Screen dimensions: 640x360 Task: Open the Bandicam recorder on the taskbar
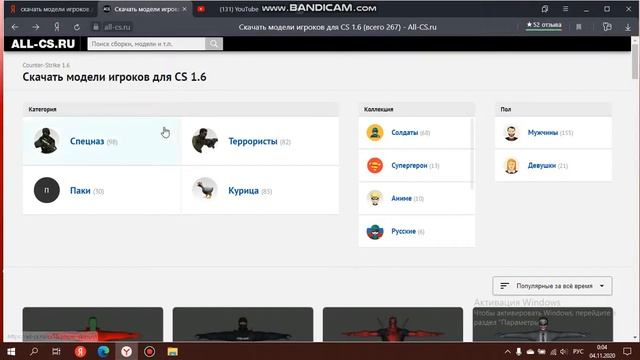click(x=149, y=351)
